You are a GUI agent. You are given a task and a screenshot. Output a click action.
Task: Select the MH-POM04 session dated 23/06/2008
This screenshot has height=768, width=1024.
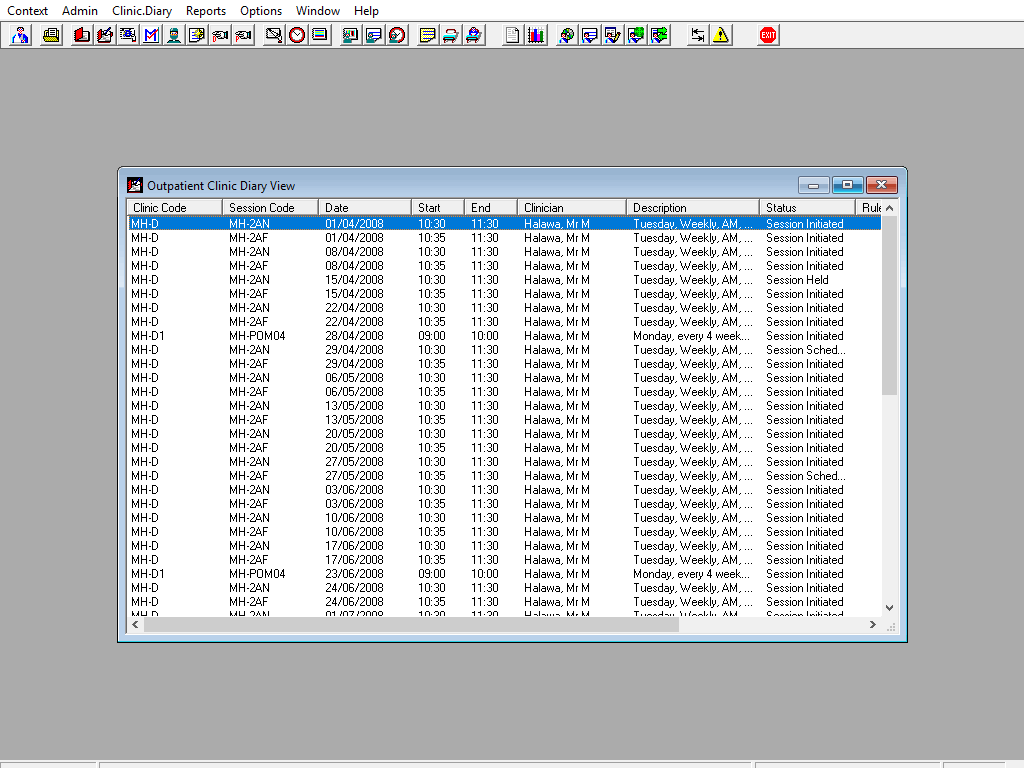click(504, 574)
